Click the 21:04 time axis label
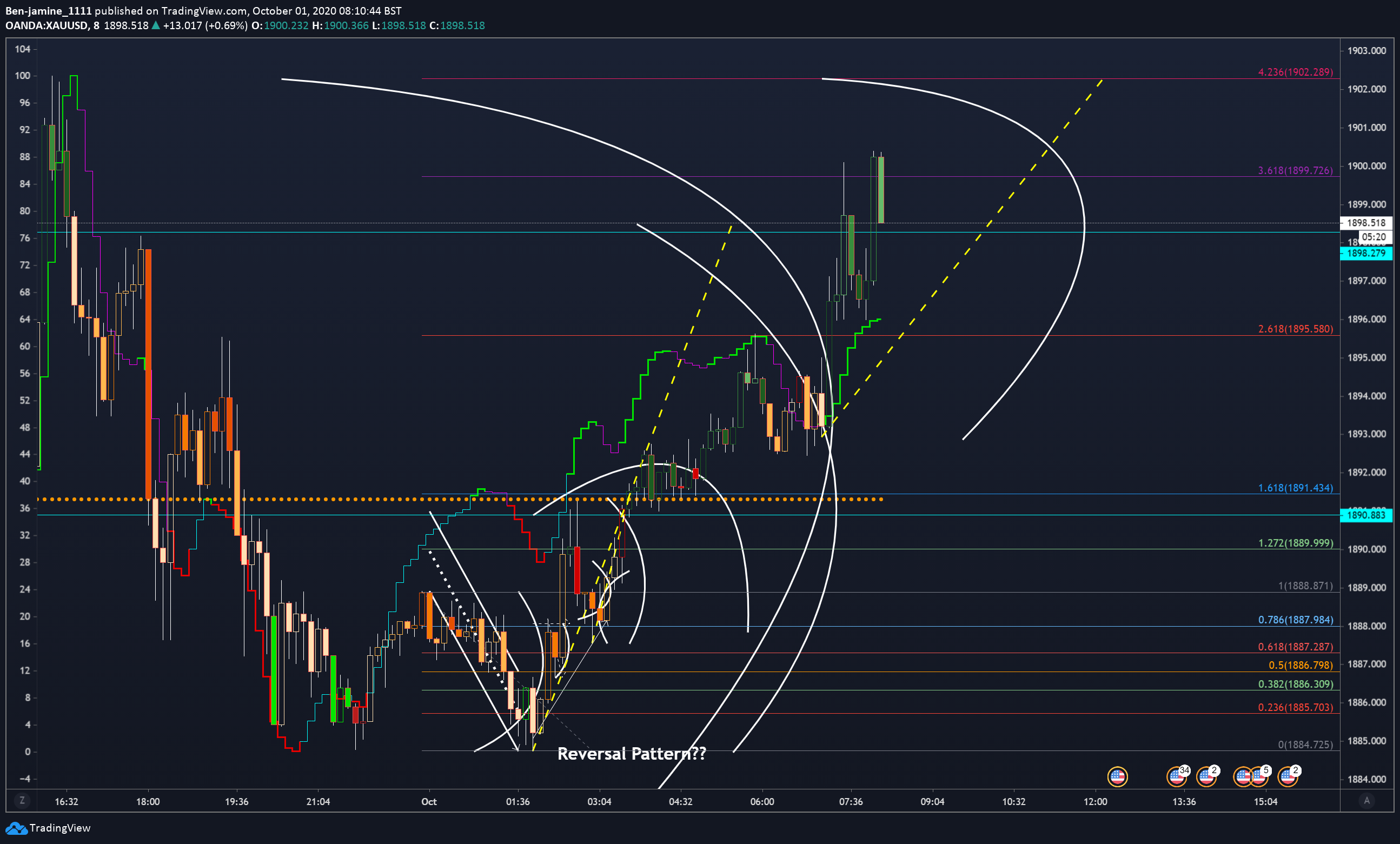The image size is (1400, 844). pos(318,801)
